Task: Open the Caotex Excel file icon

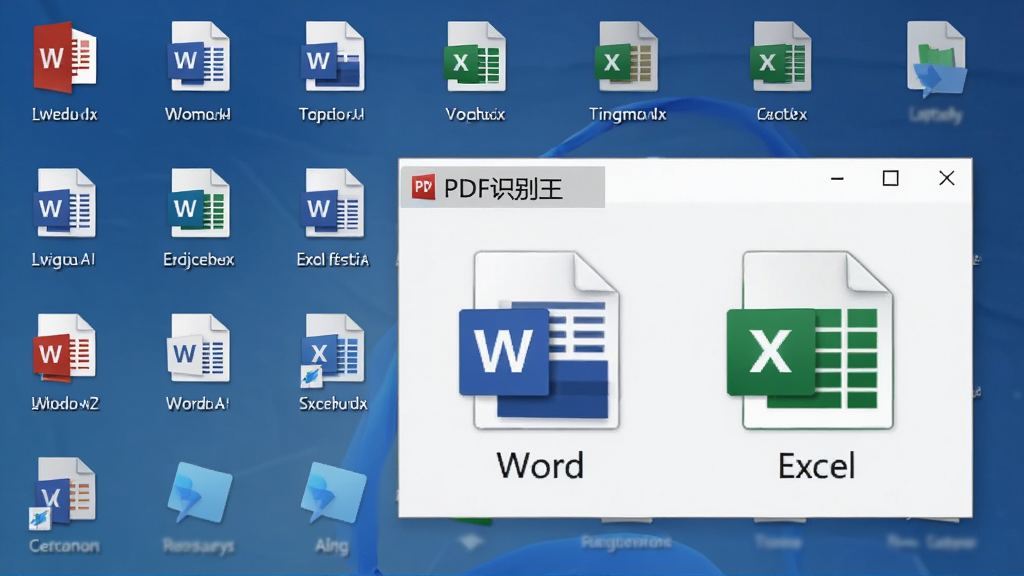Action: (x=781, y=56)
